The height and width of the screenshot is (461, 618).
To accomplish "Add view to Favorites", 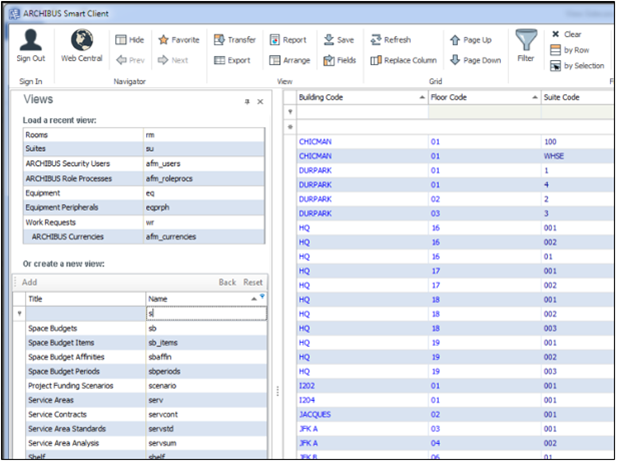I will point(179,40).
